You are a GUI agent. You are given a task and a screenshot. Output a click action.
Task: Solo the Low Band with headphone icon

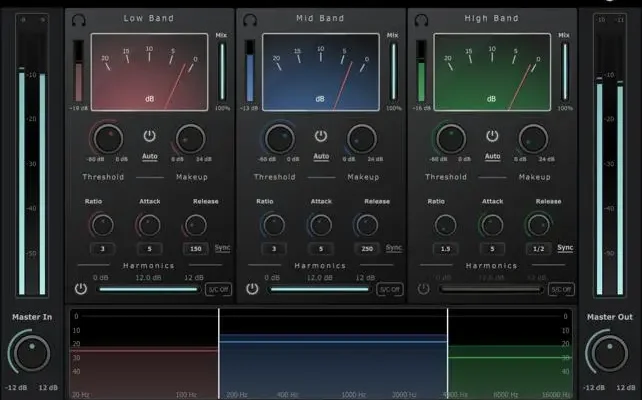(77, 19)
